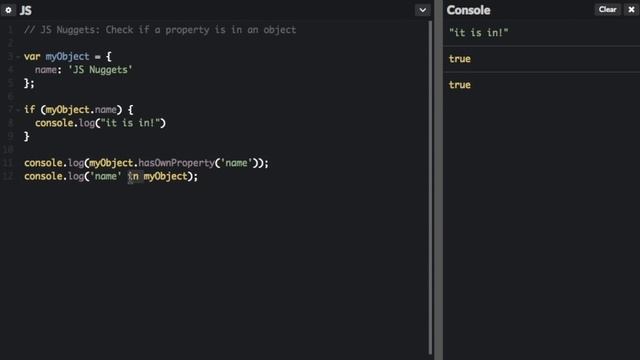Click the editor vertical scrollbar
This screenshot has height=360, width=640.
430,188
